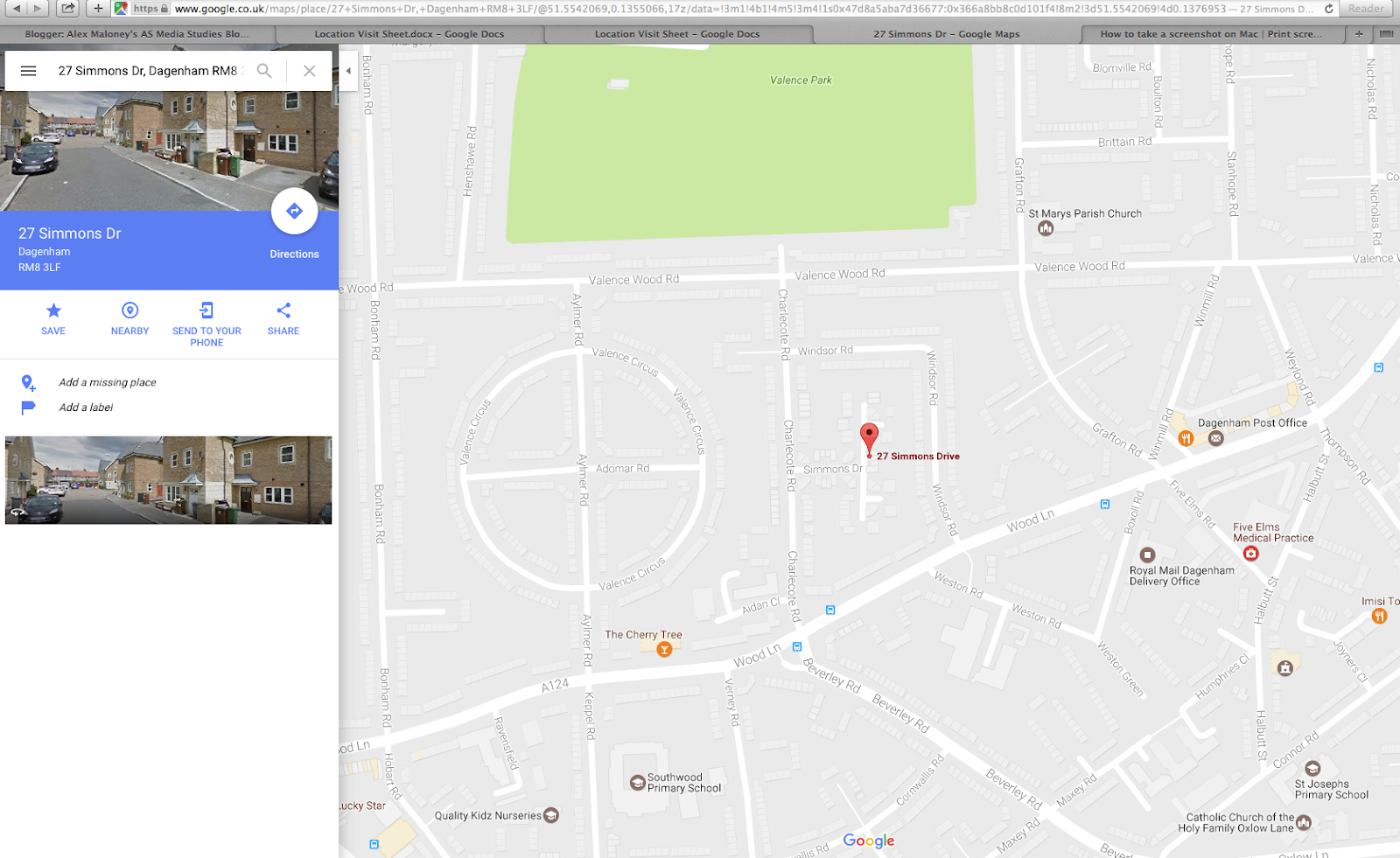The height and width of the screenshot is (858, 1400).
Task: Click the Simmons Dr street label
Action: tap(833, 469)
